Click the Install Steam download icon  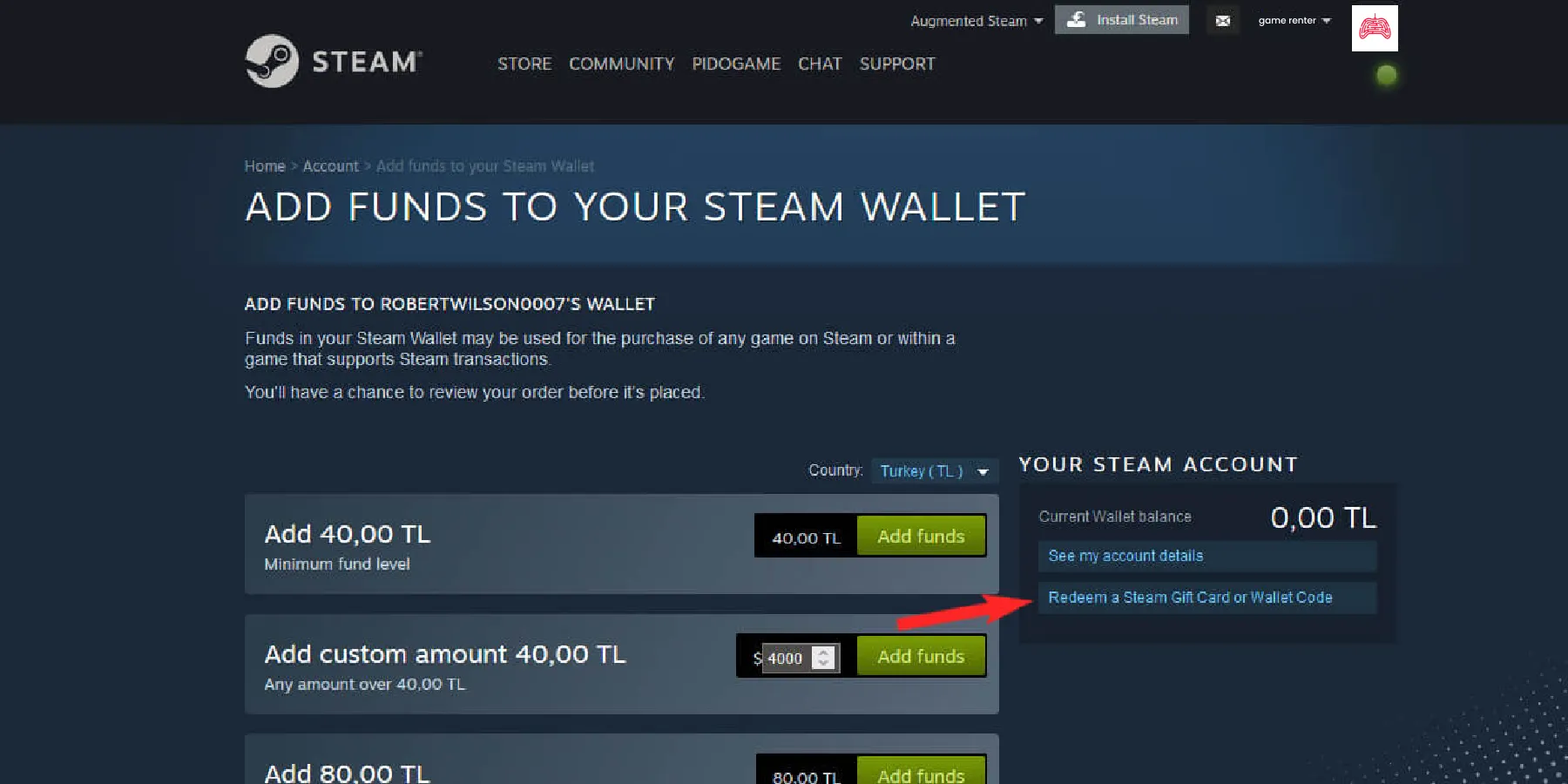click(1077, 19)
